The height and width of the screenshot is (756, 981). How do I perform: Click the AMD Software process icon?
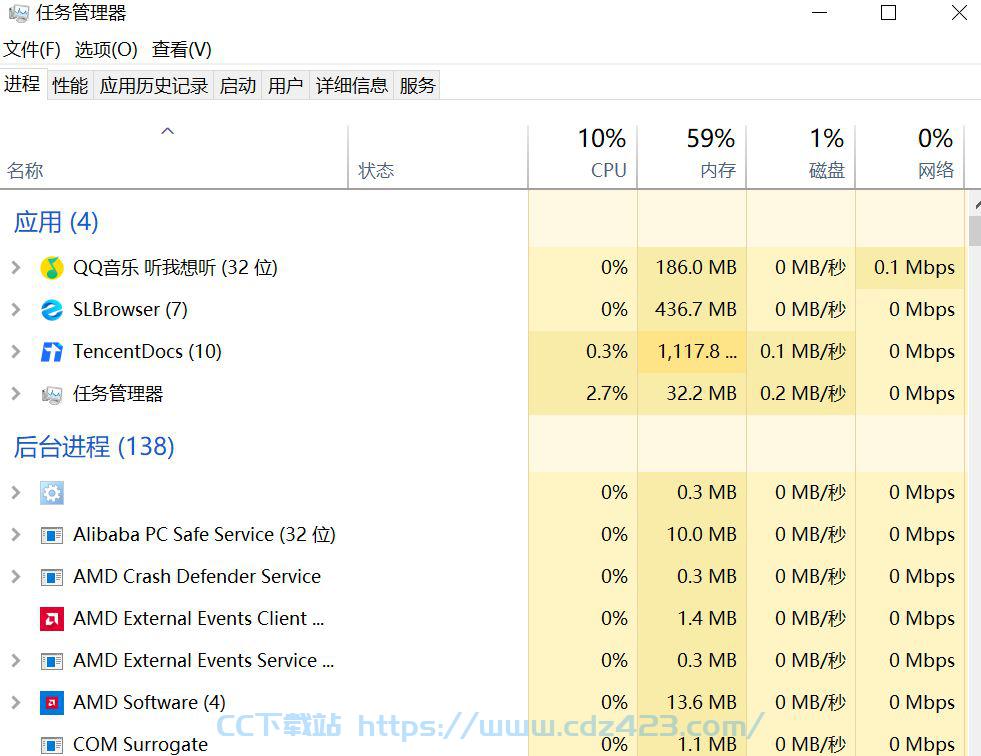point(51,703)
